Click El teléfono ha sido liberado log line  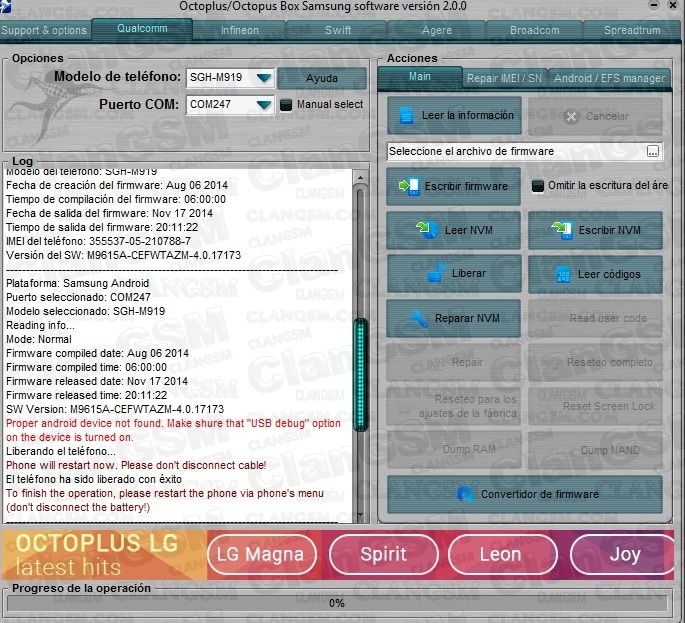pyautogui.click(x=94, y=479)
